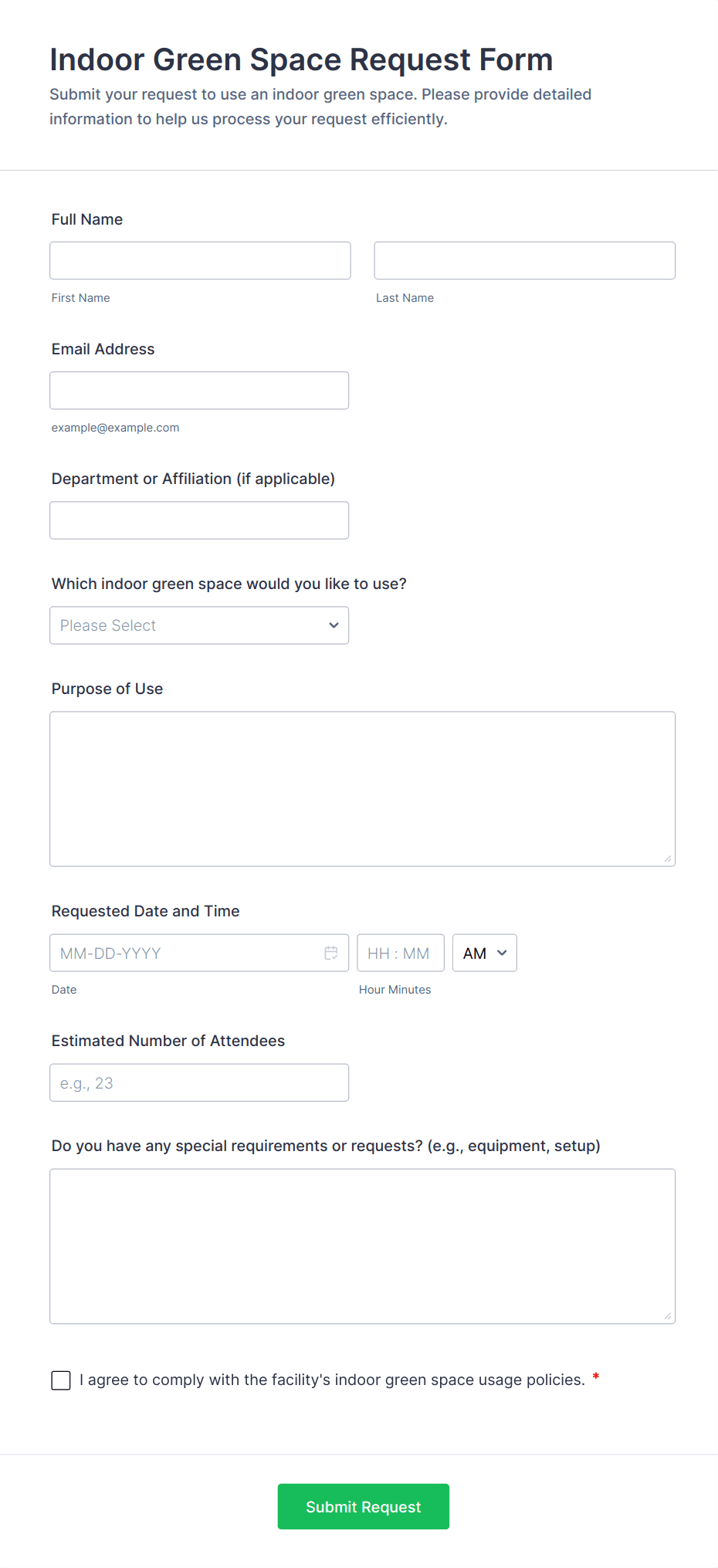Click the Last Name input field
The width and height of the screenshot is (718, 1568).
point(524,261)
